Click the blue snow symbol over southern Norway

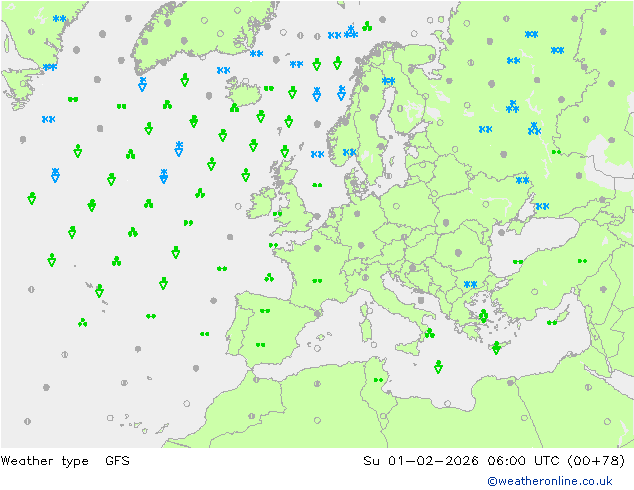point(349,152)
